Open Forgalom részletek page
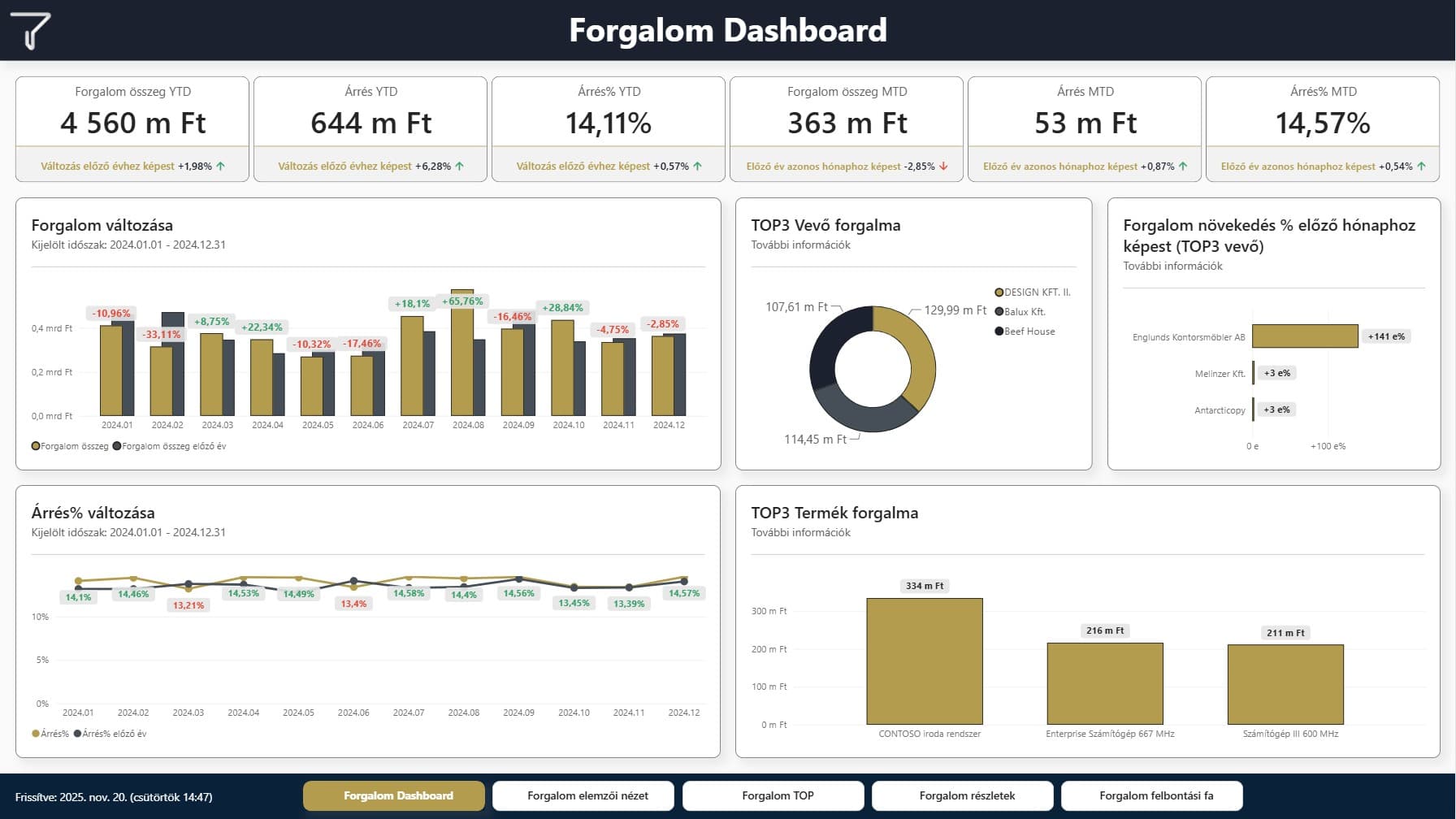 pyautogui.click(x=967, y=795)
